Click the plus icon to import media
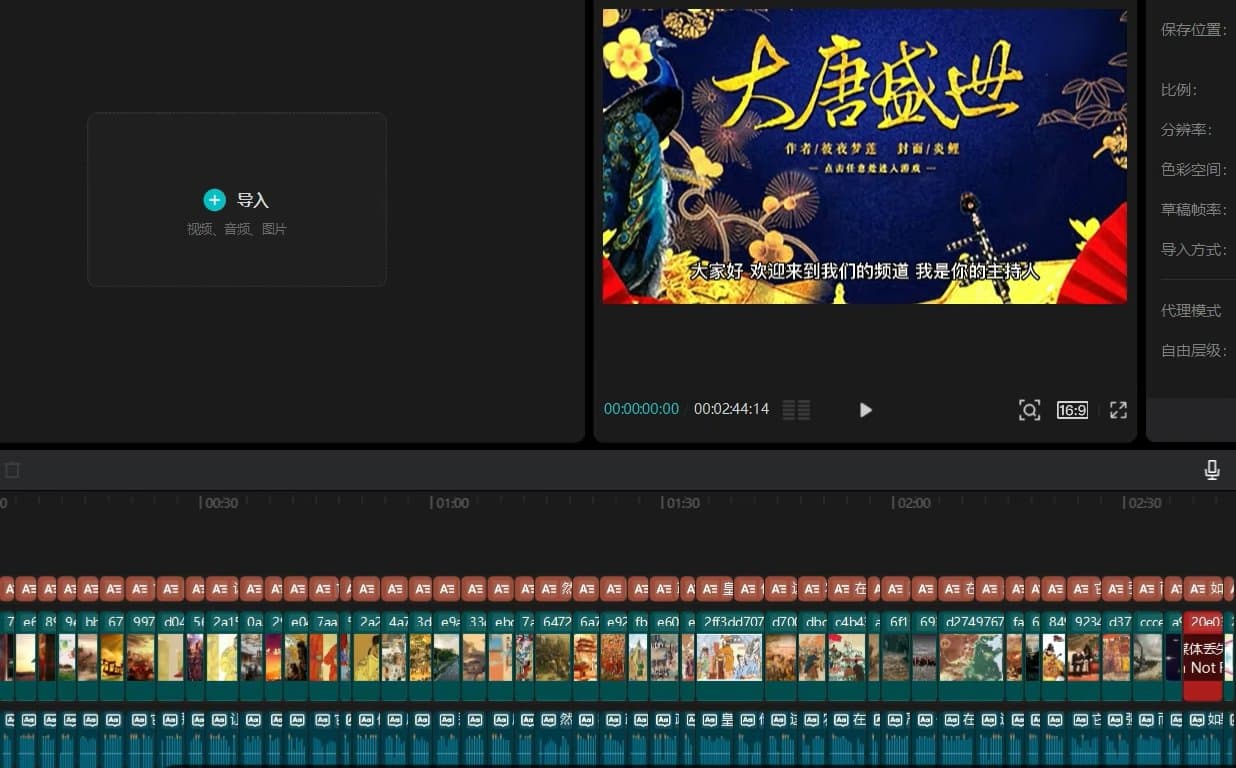The image size is (1236, 768). (214, 200)
